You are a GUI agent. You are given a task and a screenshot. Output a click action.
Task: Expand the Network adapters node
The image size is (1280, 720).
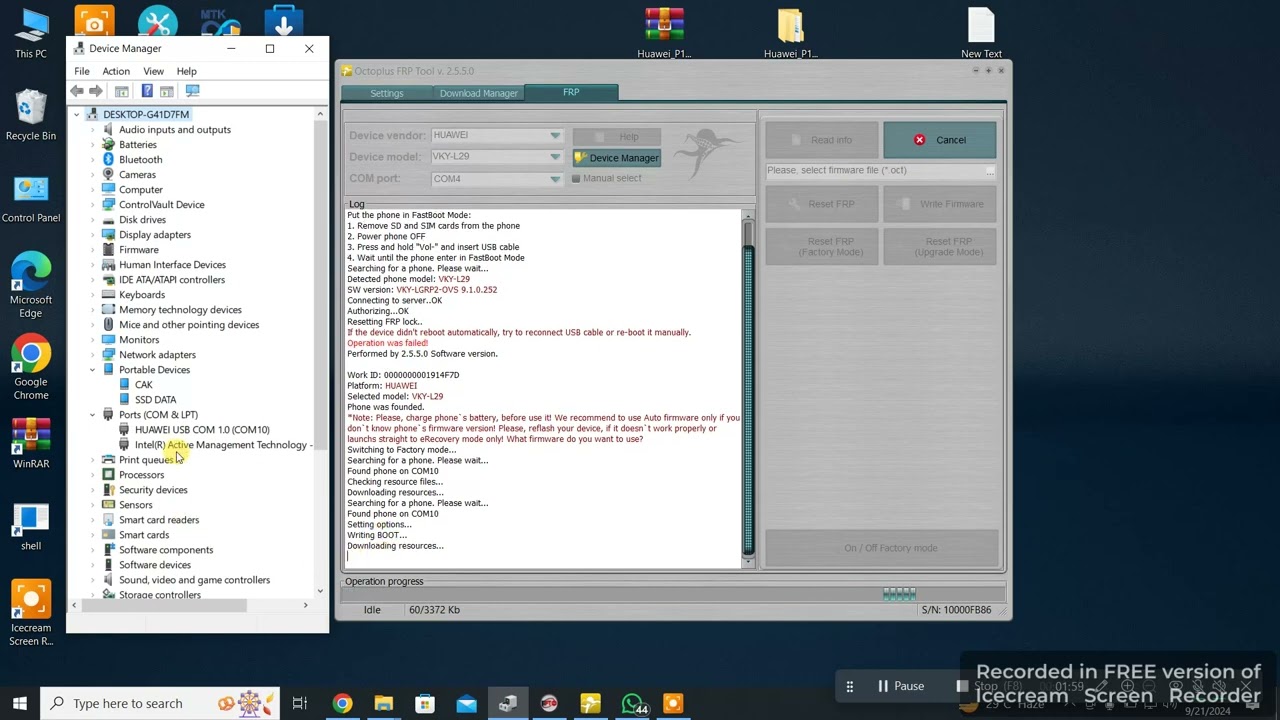coord(93,355)
